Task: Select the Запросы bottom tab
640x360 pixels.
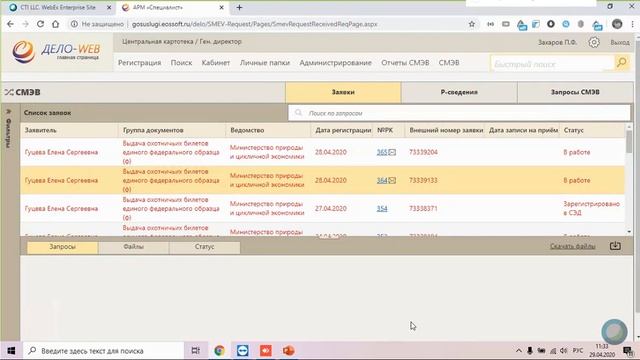Action: (62, 247)
